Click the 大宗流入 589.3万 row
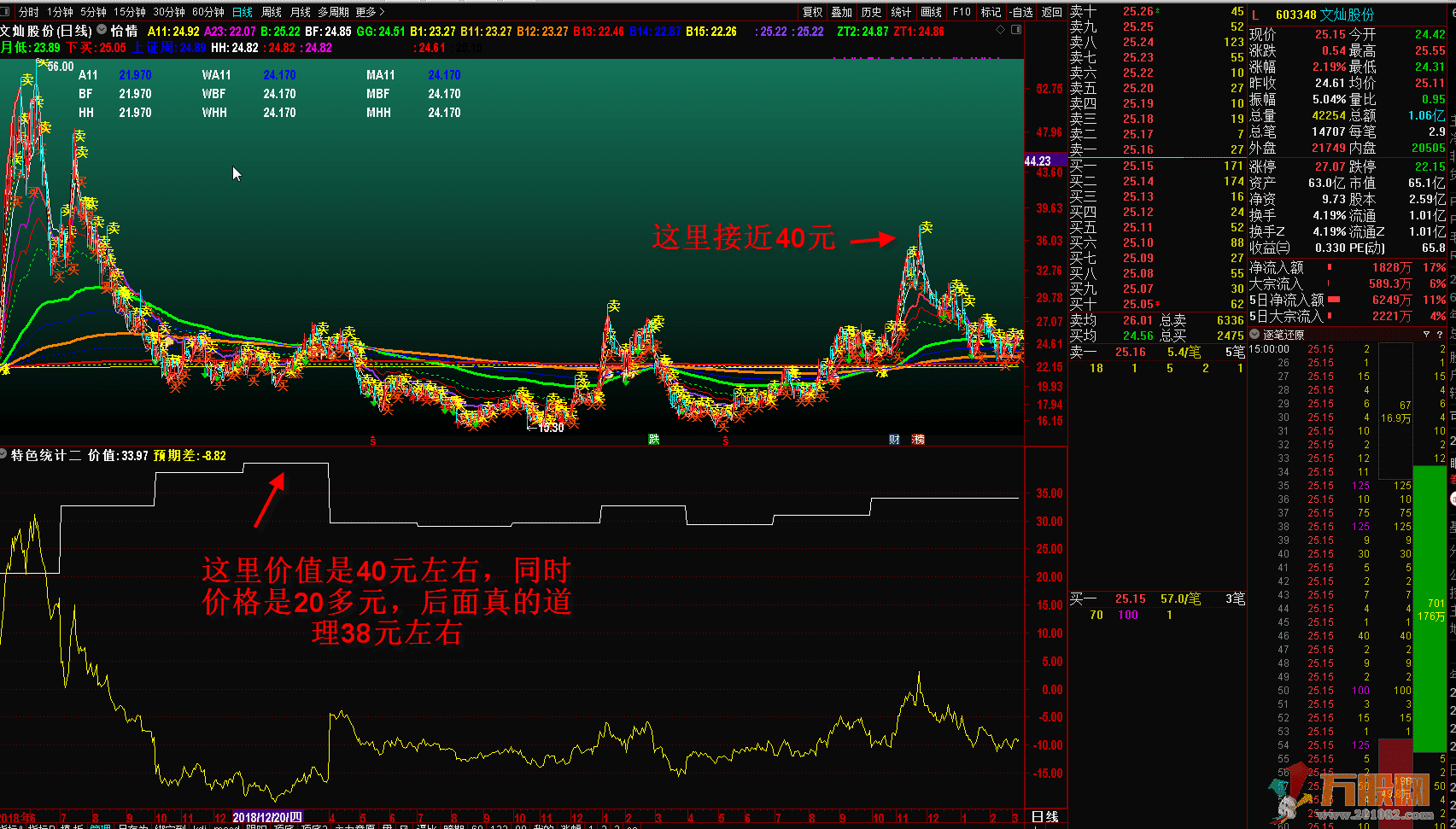This screenshot has width=1456, height=829. tap(1347, 283)
